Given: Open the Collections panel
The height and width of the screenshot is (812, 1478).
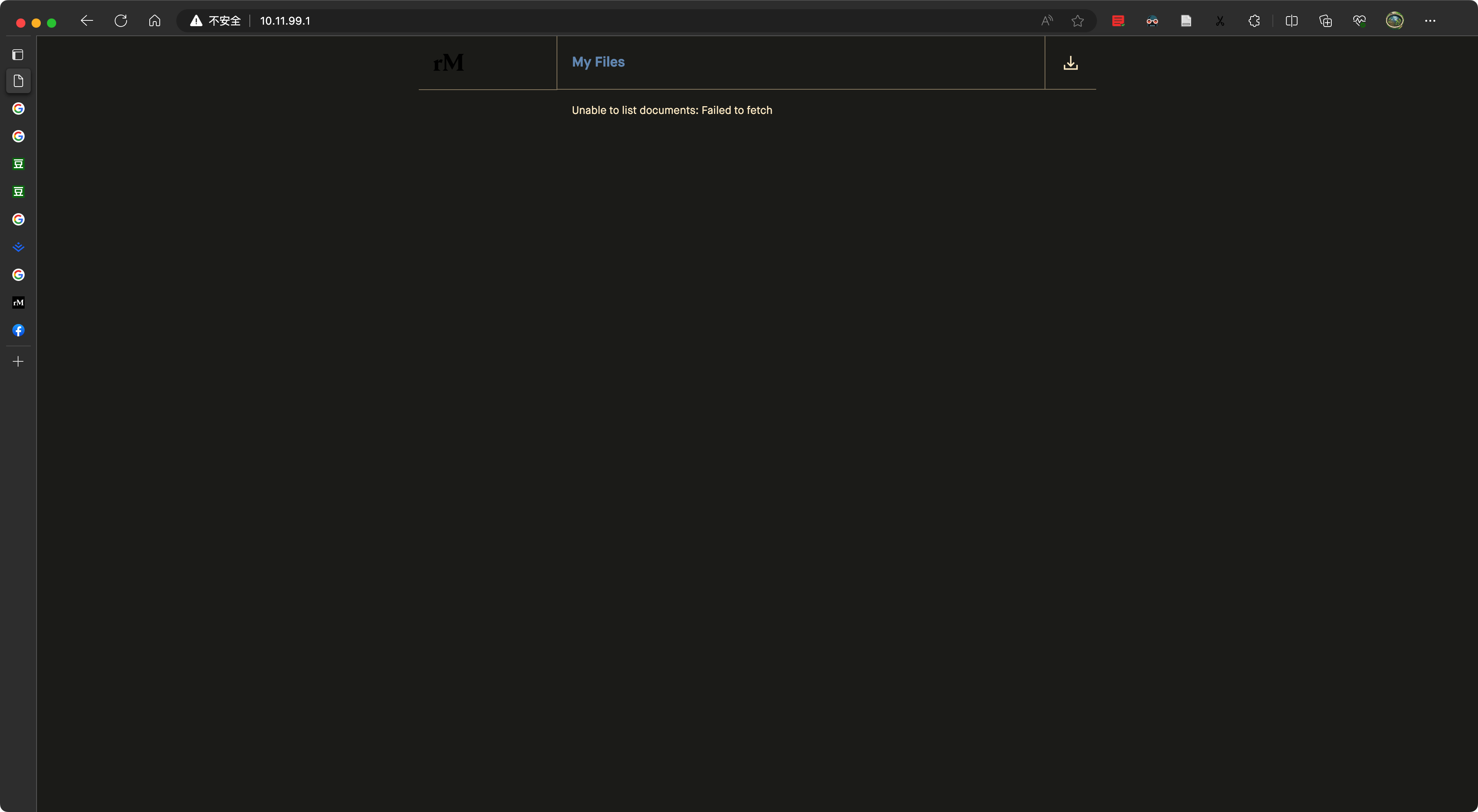Looking at the screenshot, I should click(1325, 21).
